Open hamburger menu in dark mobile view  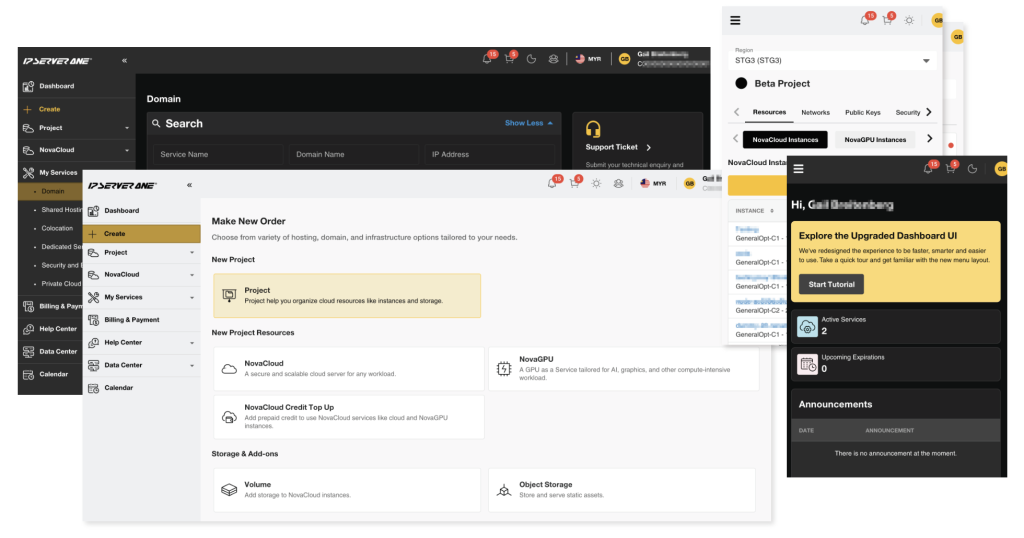point(798,169)
